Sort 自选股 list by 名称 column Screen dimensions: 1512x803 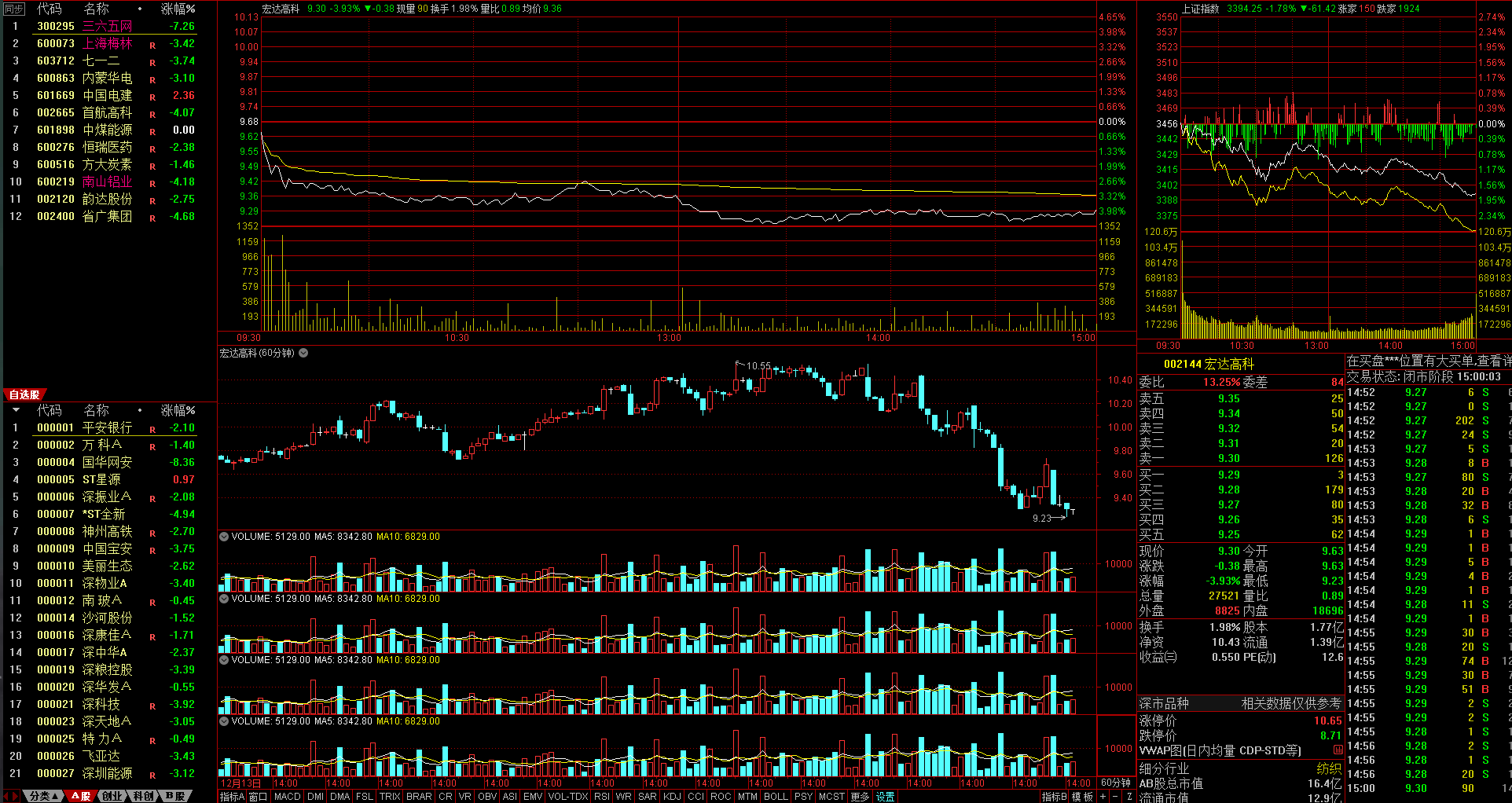click(96, 410)
